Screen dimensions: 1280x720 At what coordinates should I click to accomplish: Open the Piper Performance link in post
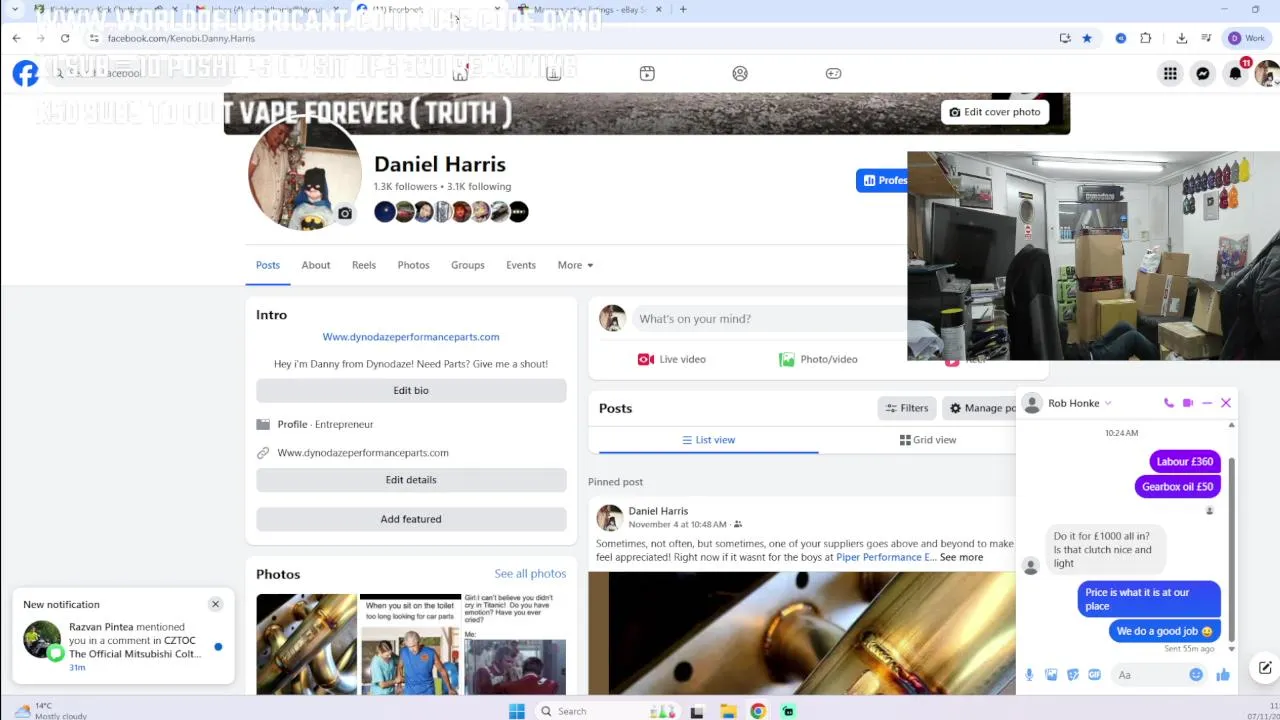click(x=886, y=557)
